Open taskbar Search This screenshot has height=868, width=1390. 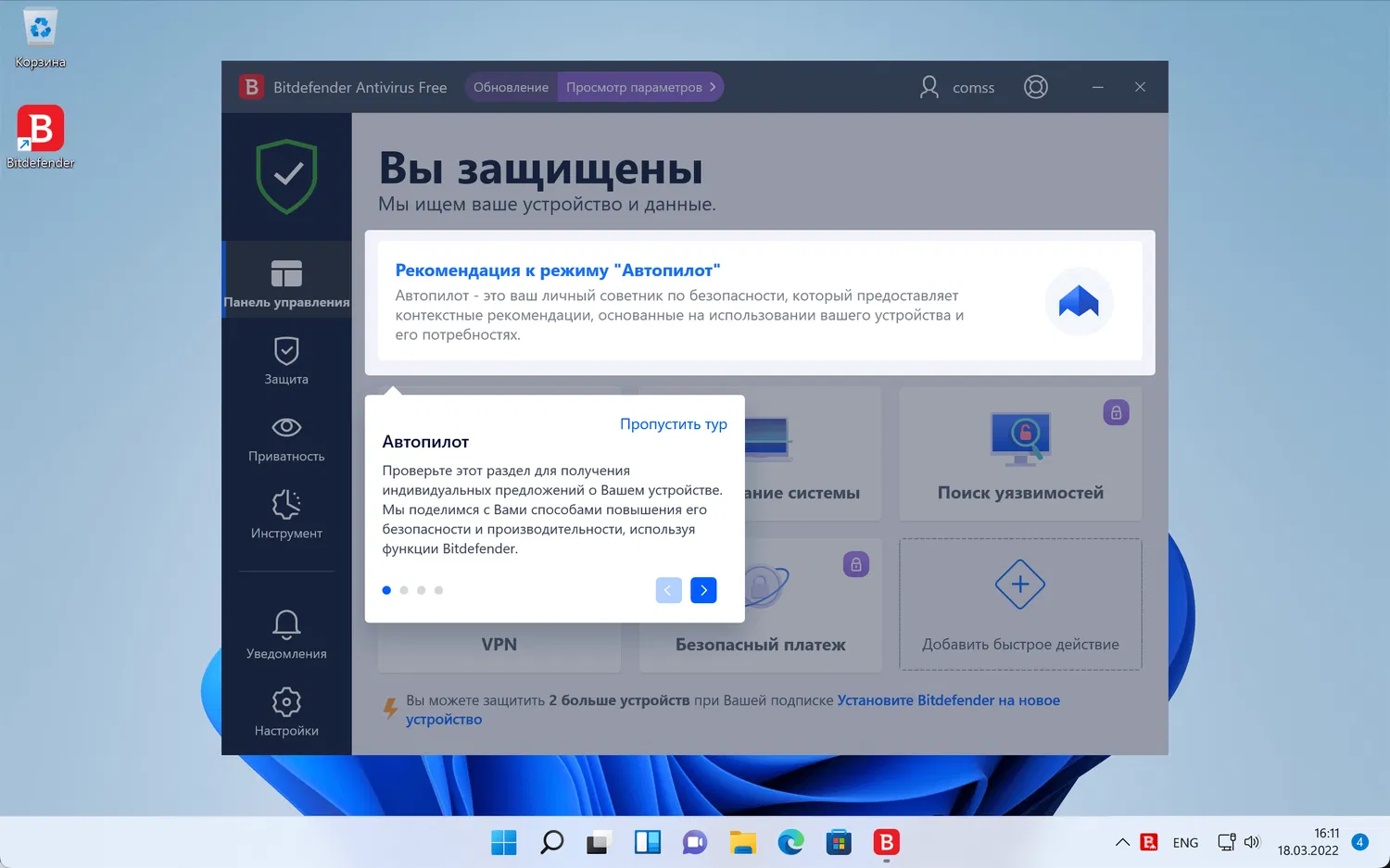click(552, 842)
